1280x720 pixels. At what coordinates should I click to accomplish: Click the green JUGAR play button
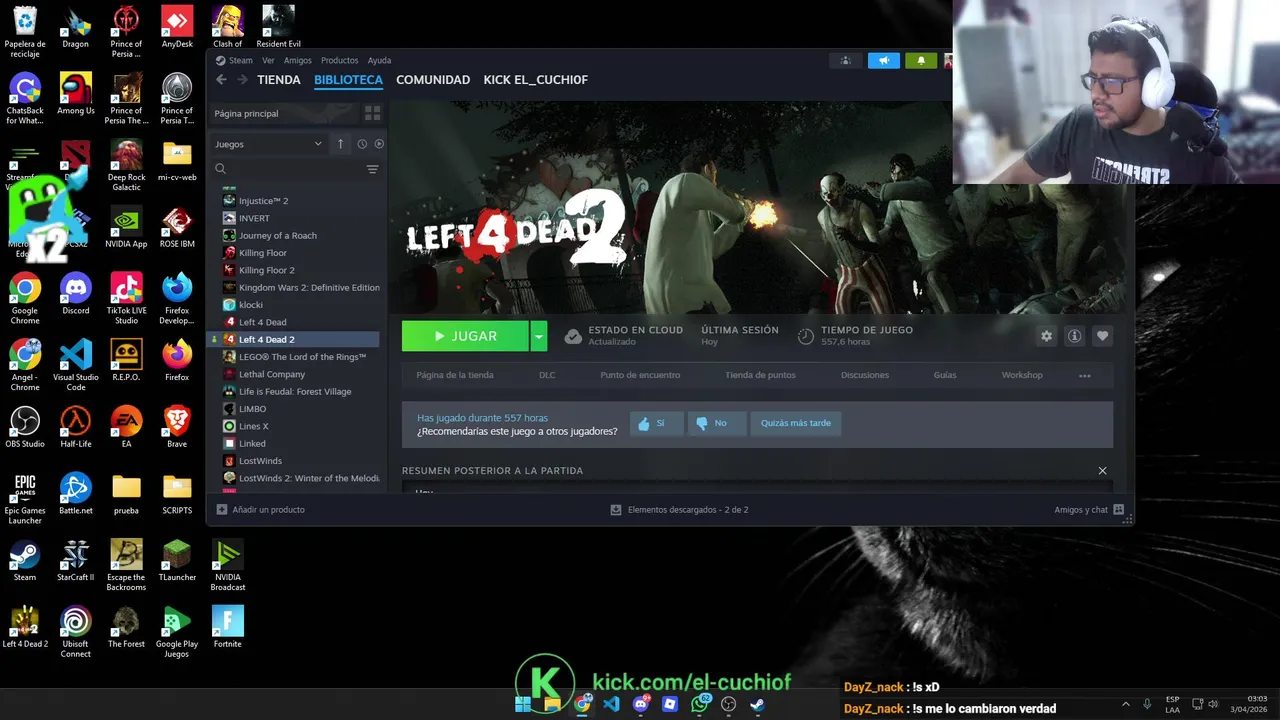465,336
